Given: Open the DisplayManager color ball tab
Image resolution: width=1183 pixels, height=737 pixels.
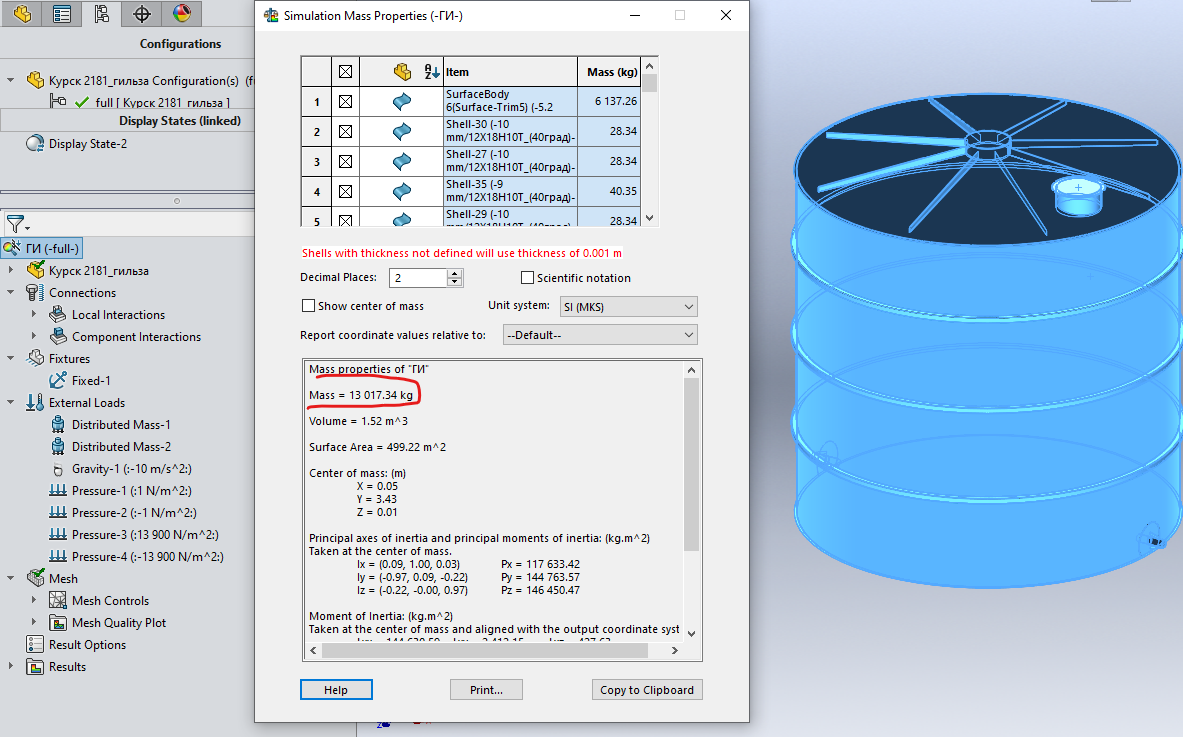Looking at the screenshot, I should coord(181,14).
